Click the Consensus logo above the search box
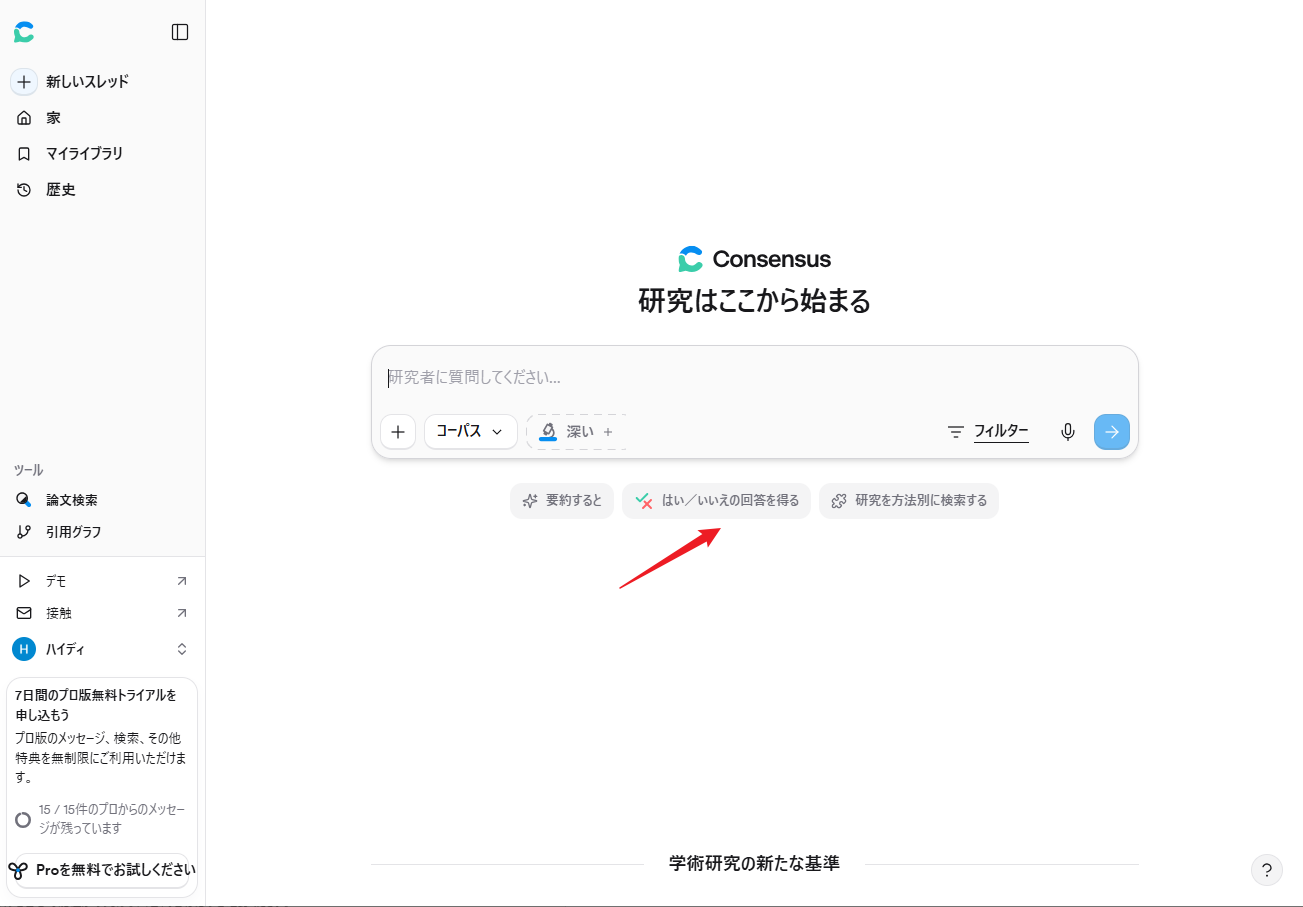Viewport: 1303px width, 907px height. 754,260
